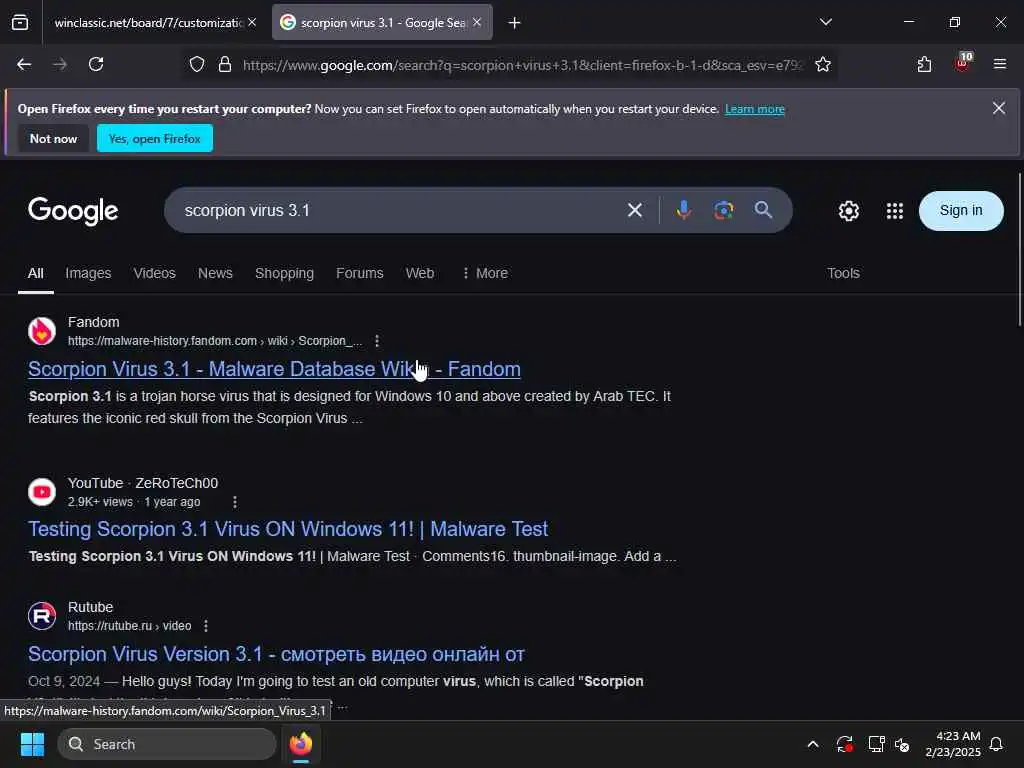Click Yes, open Firefox button

(155, 138)
